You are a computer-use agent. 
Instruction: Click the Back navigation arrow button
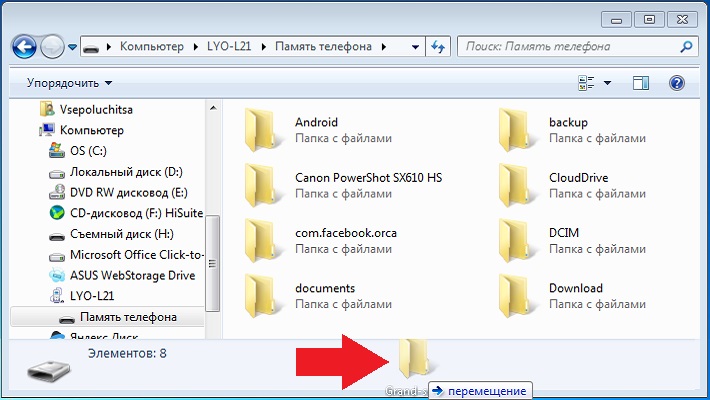[x=24, y=46]
